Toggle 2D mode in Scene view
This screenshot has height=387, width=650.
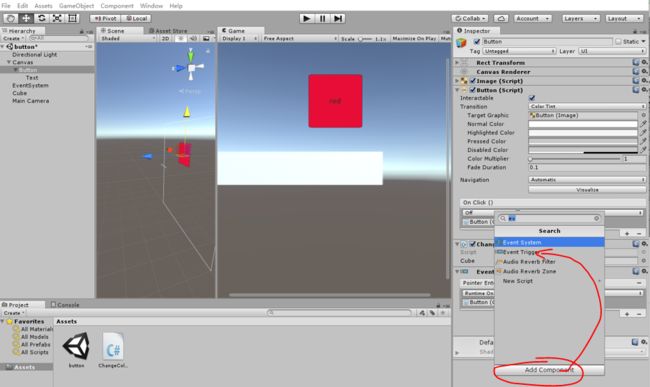[165, 38]
